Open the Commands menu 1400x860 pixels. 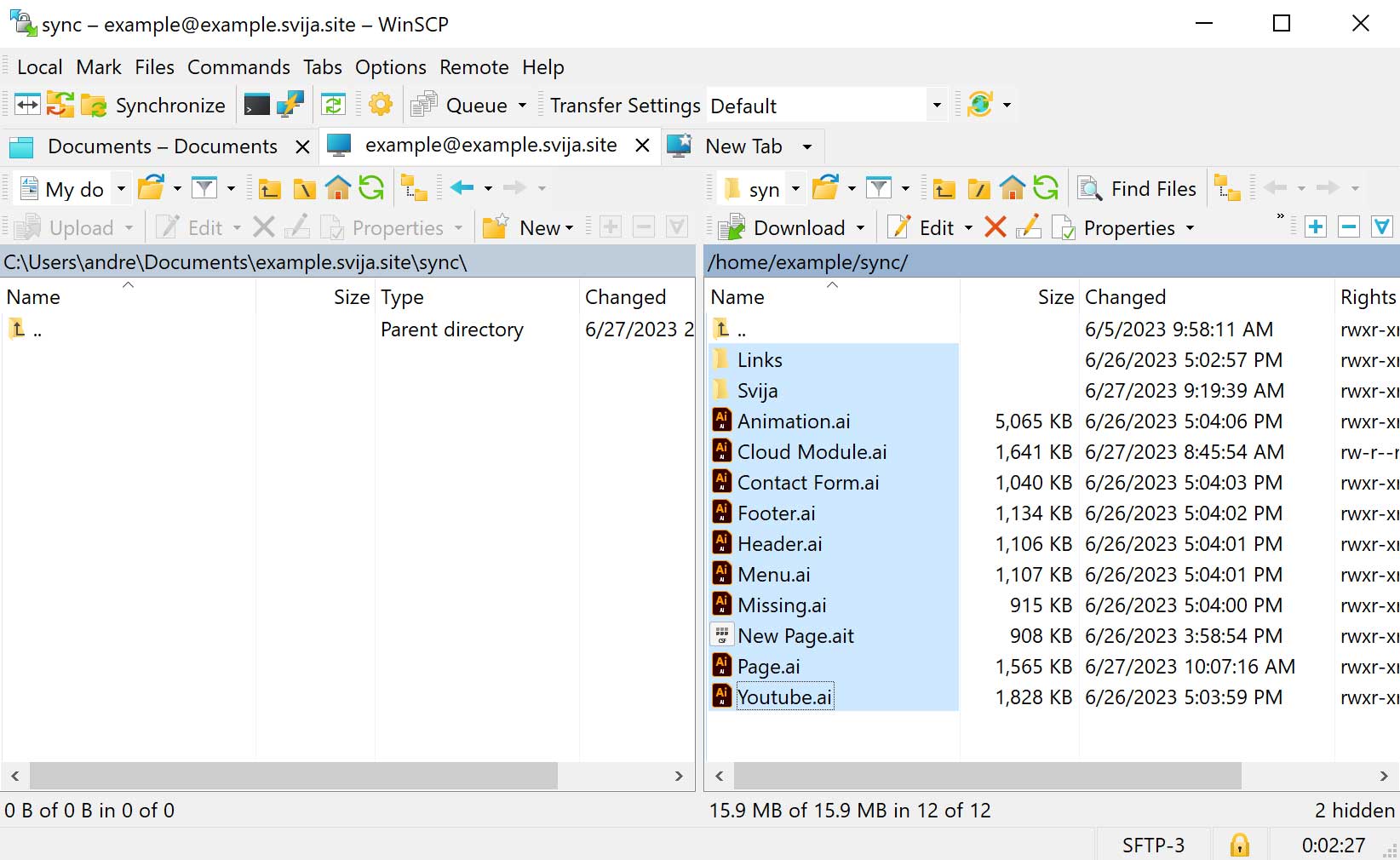(x=238, y=67)
